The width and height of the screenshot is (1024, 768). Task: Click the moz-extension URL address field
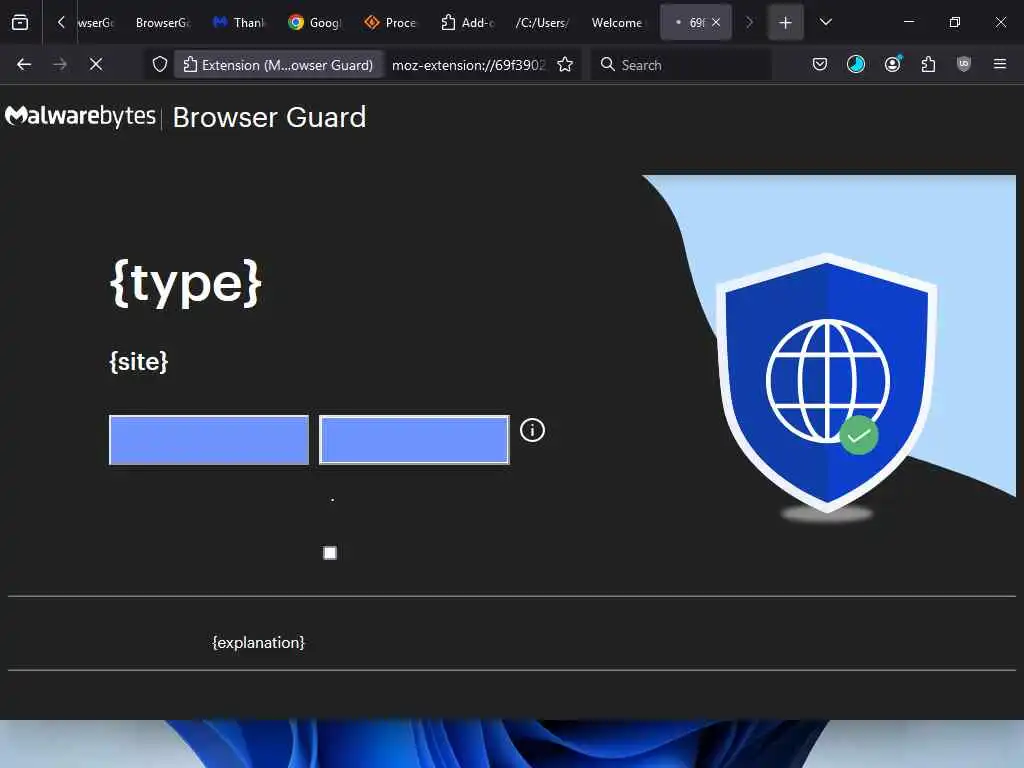tap(468, 65)
